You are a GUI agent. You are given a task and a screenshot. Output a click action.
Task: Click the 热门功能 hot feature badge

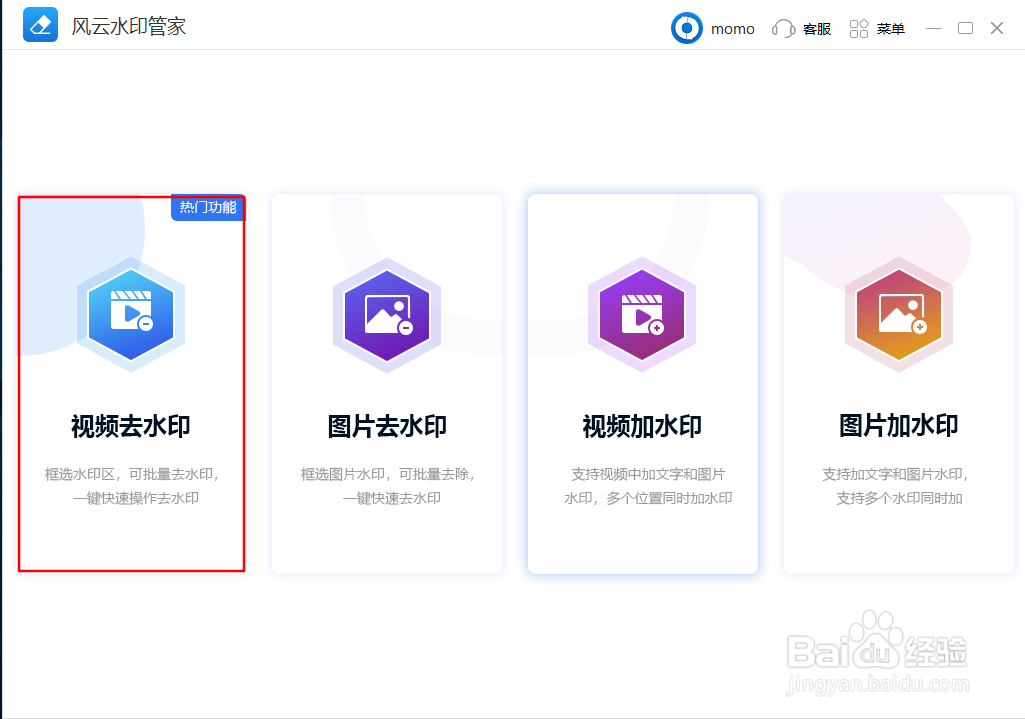point(207,208)
